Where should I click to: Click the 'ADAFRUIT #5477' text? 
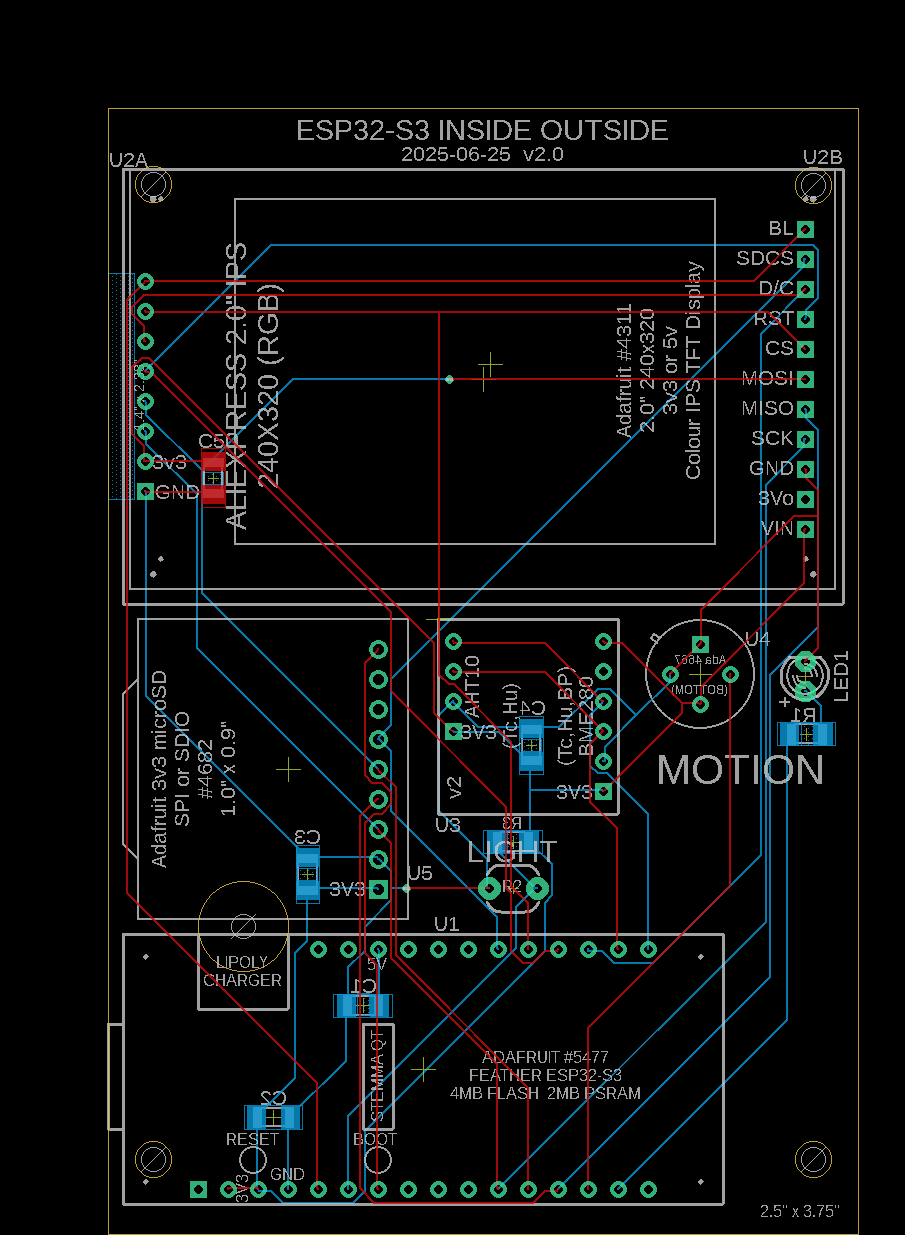545,1057
